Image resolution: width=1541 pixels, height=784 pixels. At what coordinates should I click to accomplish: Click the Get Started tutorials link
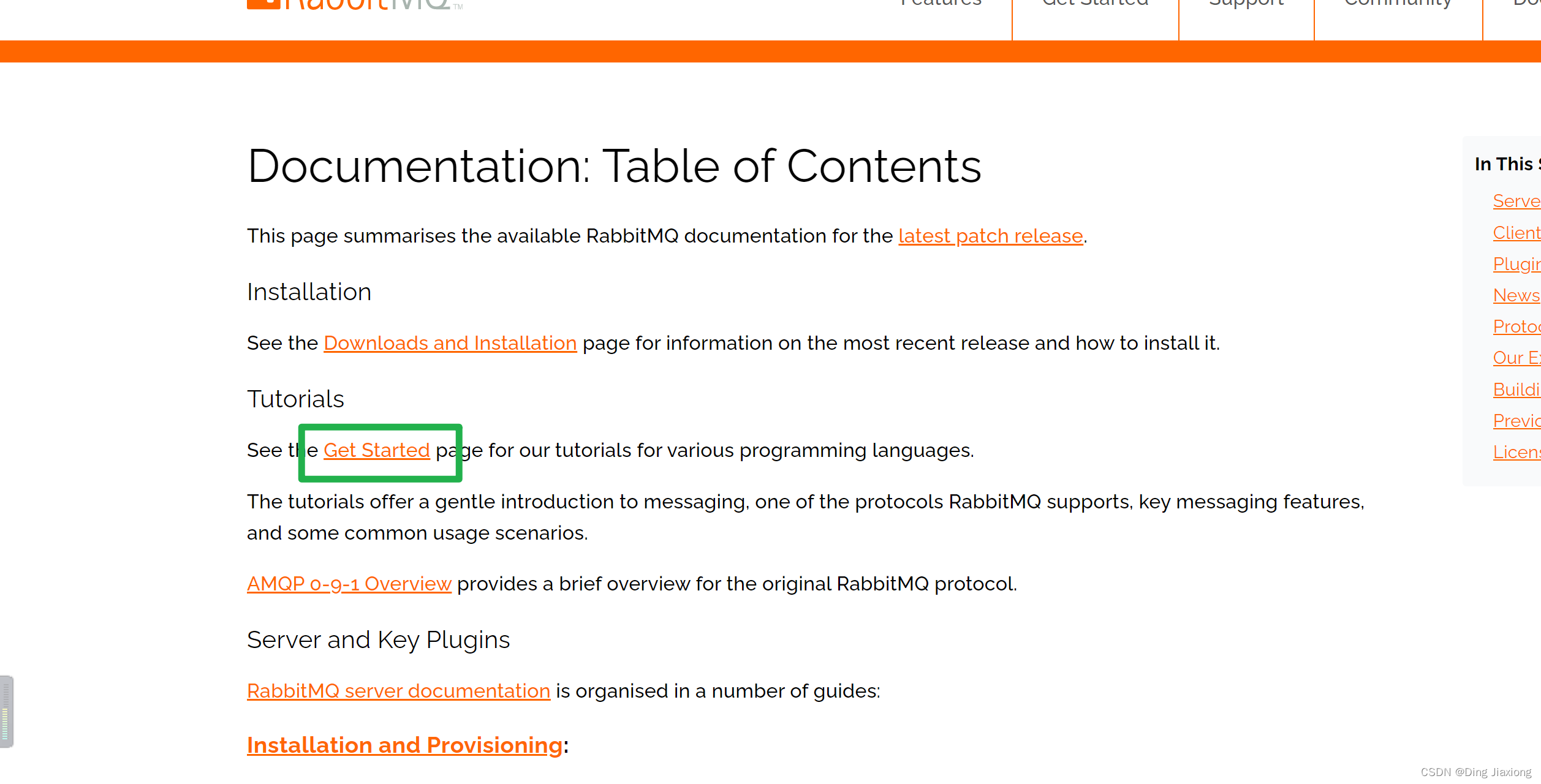tap(377, 450)
